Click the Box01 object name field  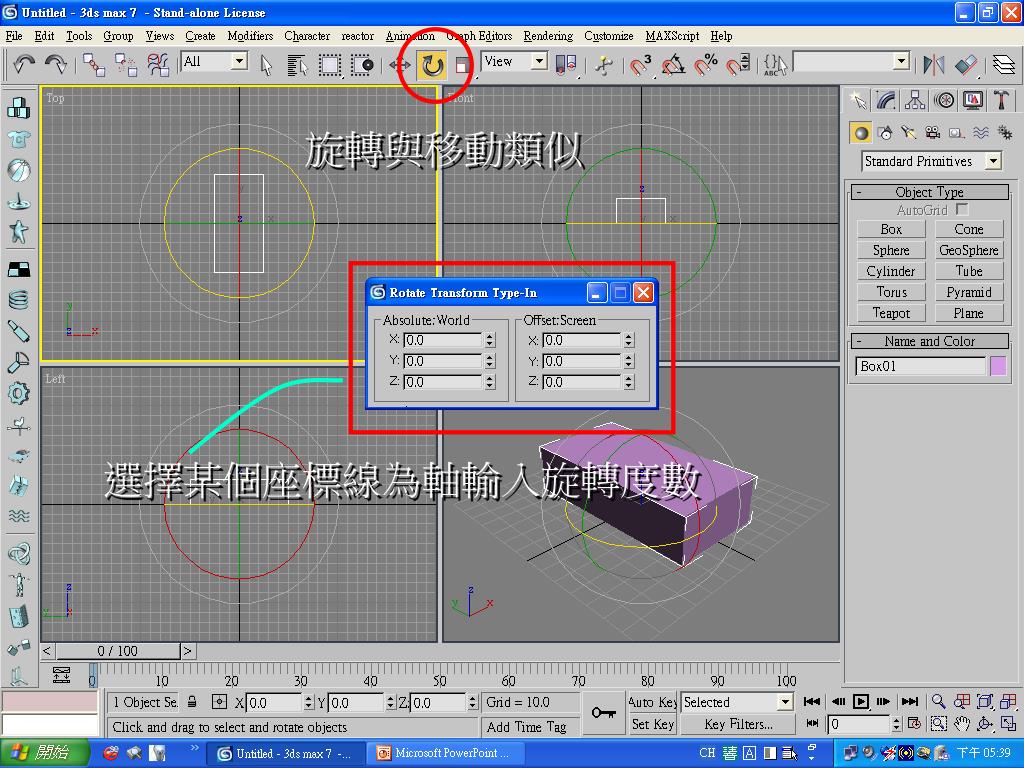click(x=920, y=366)
